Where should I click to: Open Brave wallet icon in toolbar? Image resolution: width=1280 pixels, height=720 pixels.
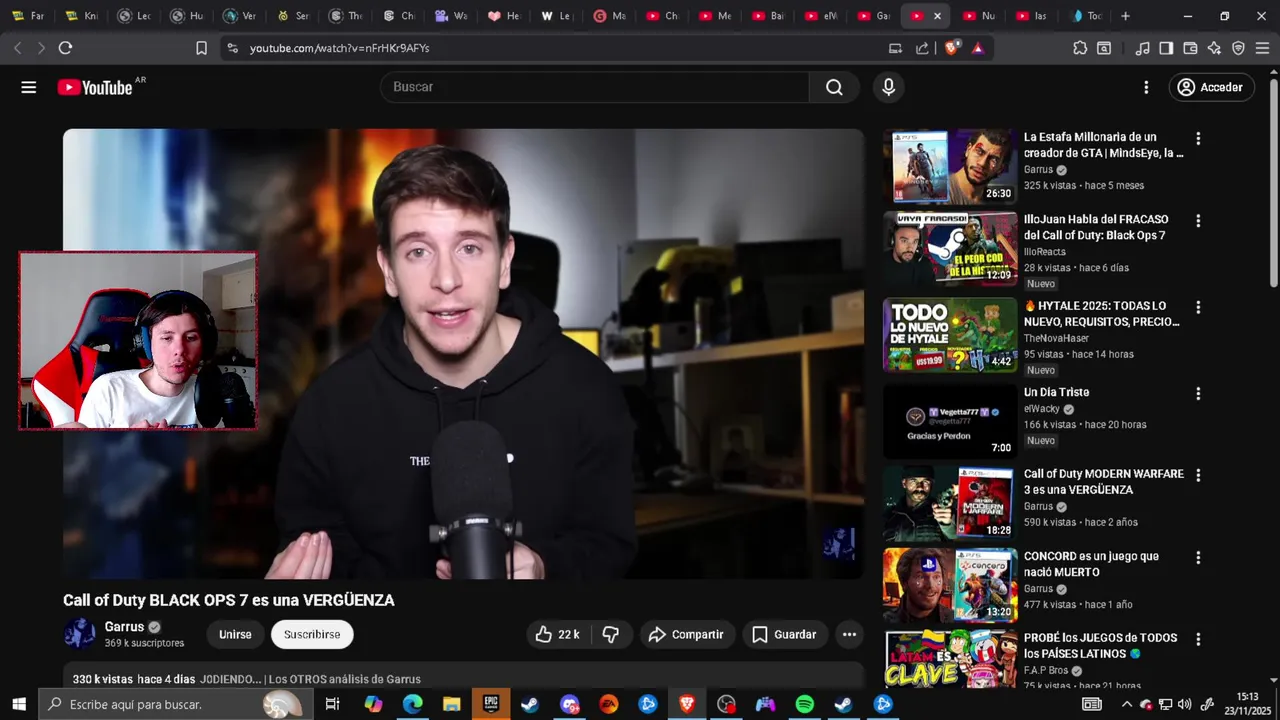pyautogui.click(x=1190, y=47)
